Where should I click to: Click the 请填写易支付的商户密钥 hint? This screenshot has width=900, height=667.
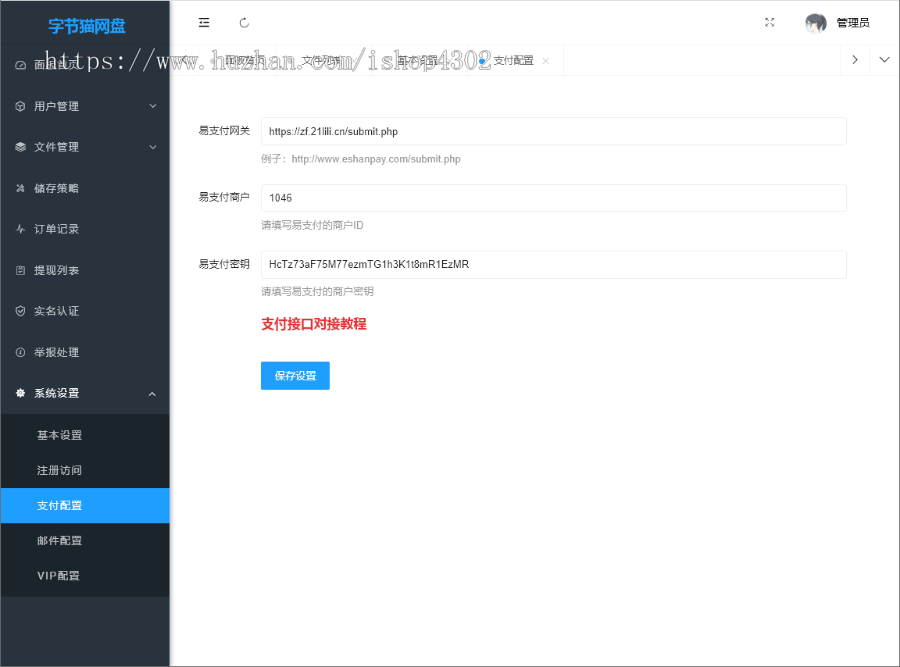pos(317,292)
